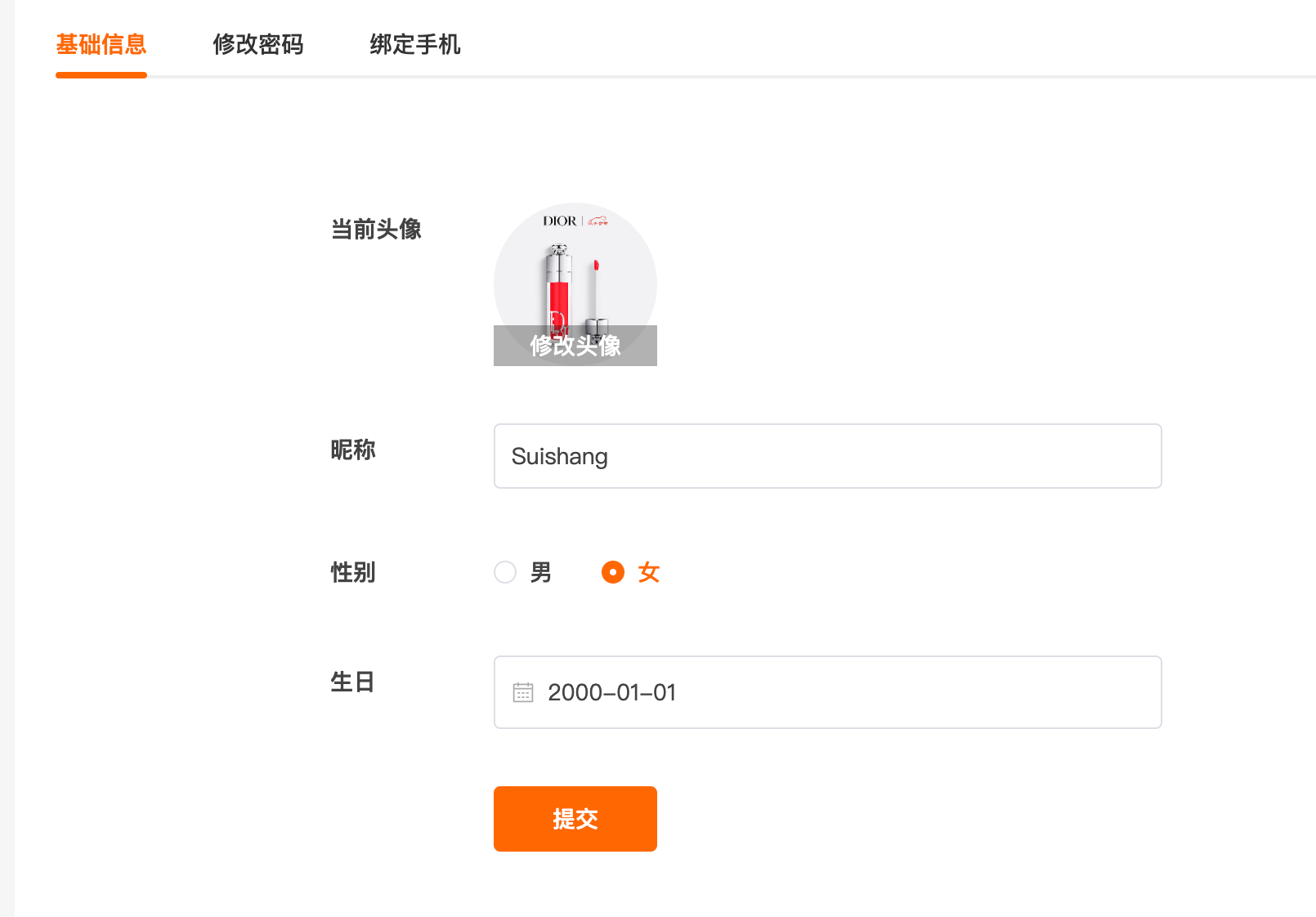Screen dimensions: 1316x917
Task: Switch to the 修改密码 tab
Action: tap(258, 44)
